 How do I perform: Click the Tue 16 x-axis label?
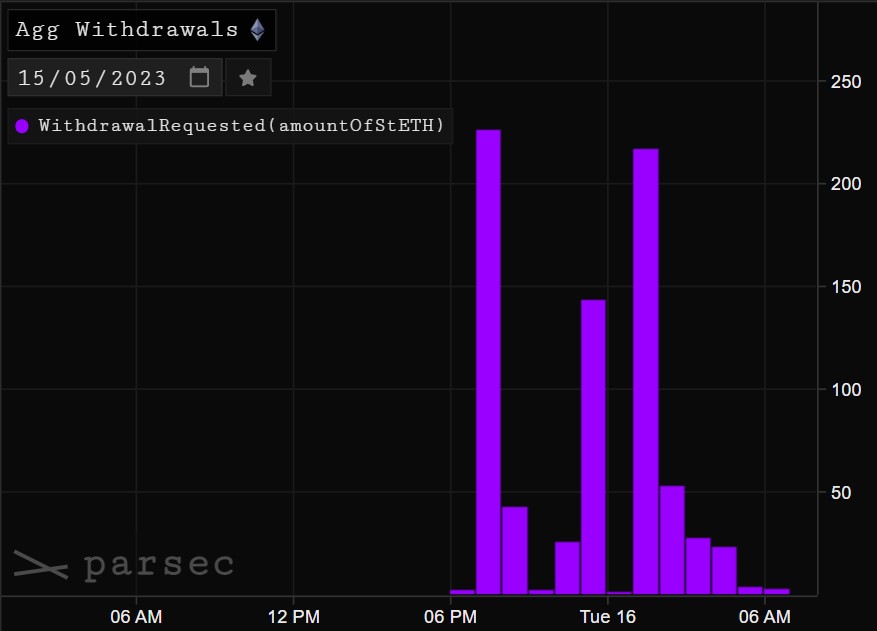(607, 617)
